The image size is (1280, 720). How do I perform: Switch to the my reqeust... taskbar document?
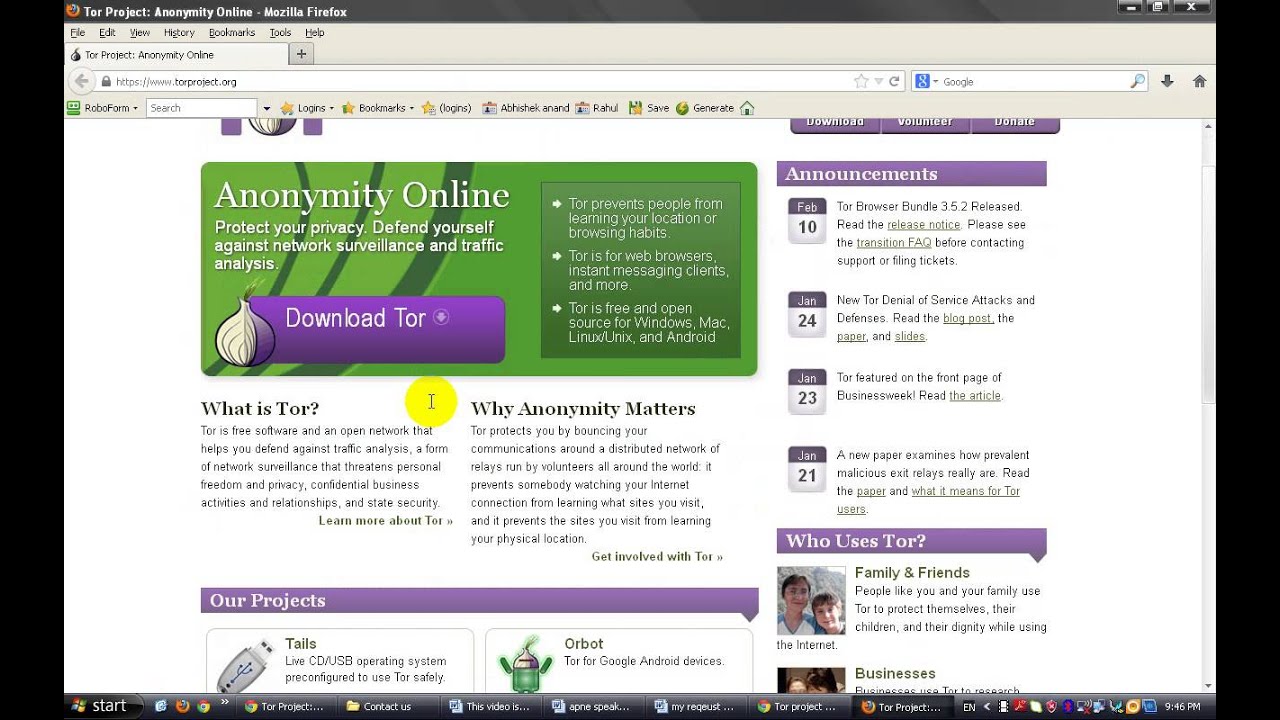[x=699, y=706]
